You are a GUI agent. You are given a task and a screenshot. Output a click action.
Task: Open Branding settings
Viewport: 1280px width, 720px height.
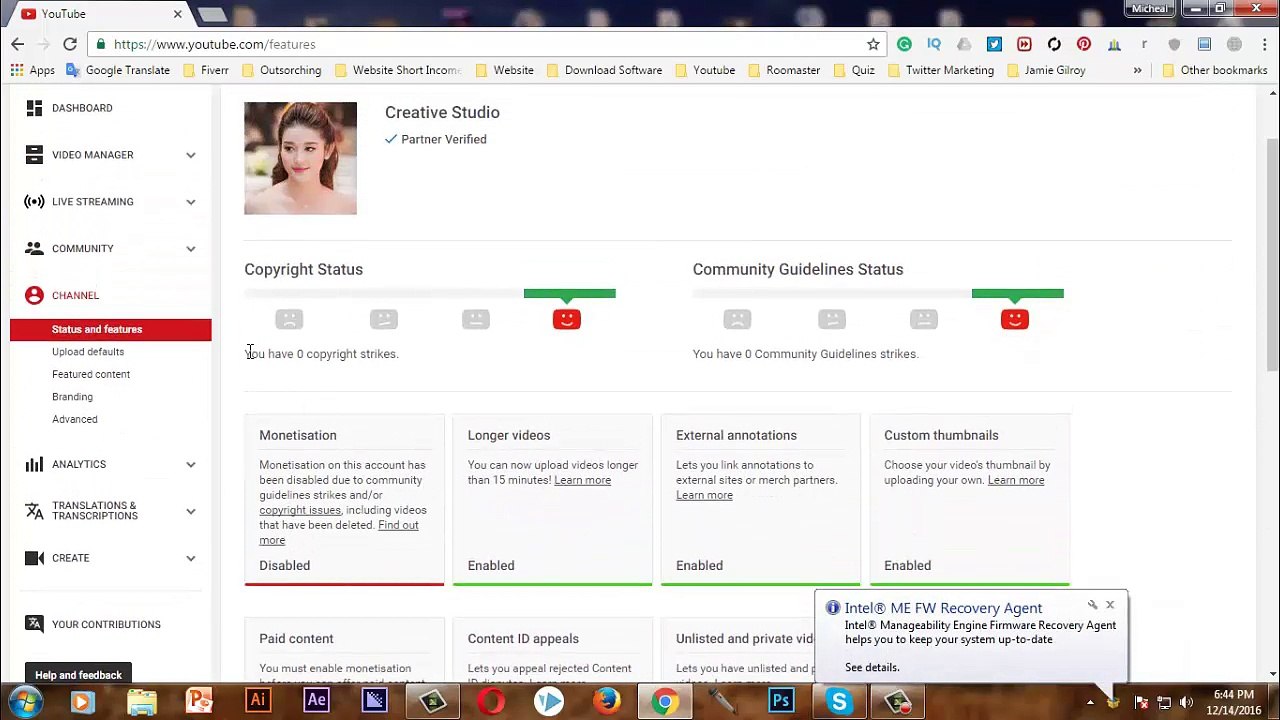pos(72,397)
